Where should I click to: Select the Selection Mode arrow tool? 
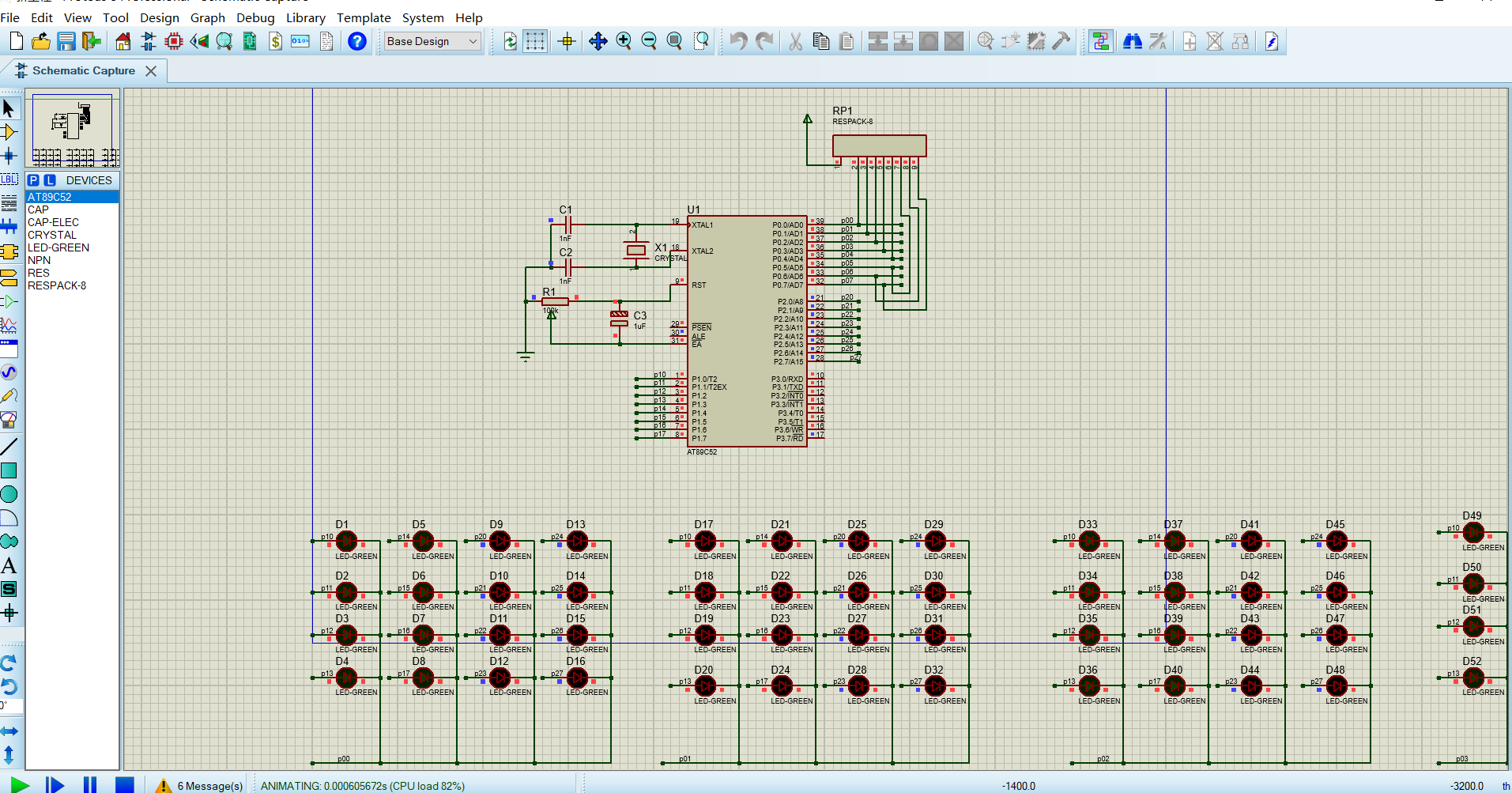pyautogui.click(x=9, y=108)
